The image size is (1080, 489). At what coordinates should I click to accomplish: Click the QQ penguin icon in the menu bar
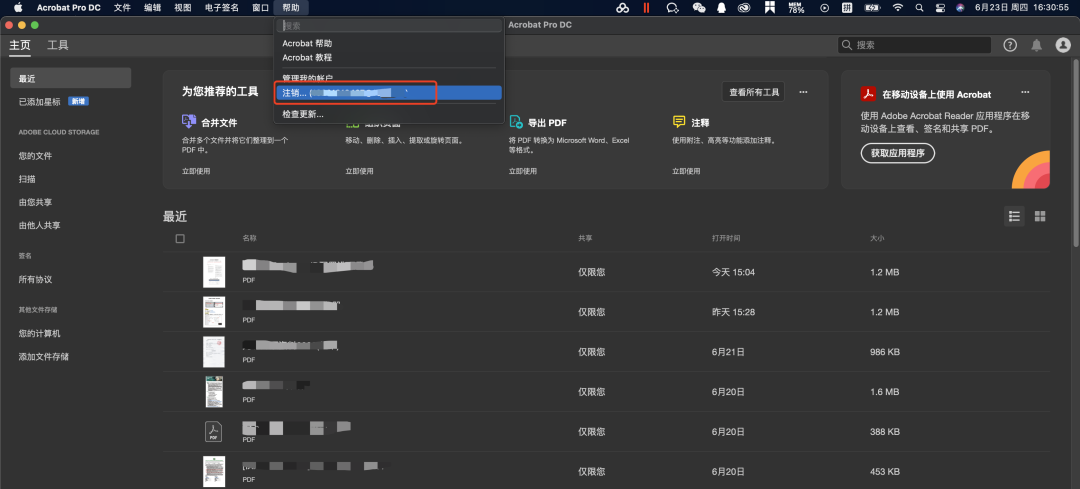pos(721,8)
